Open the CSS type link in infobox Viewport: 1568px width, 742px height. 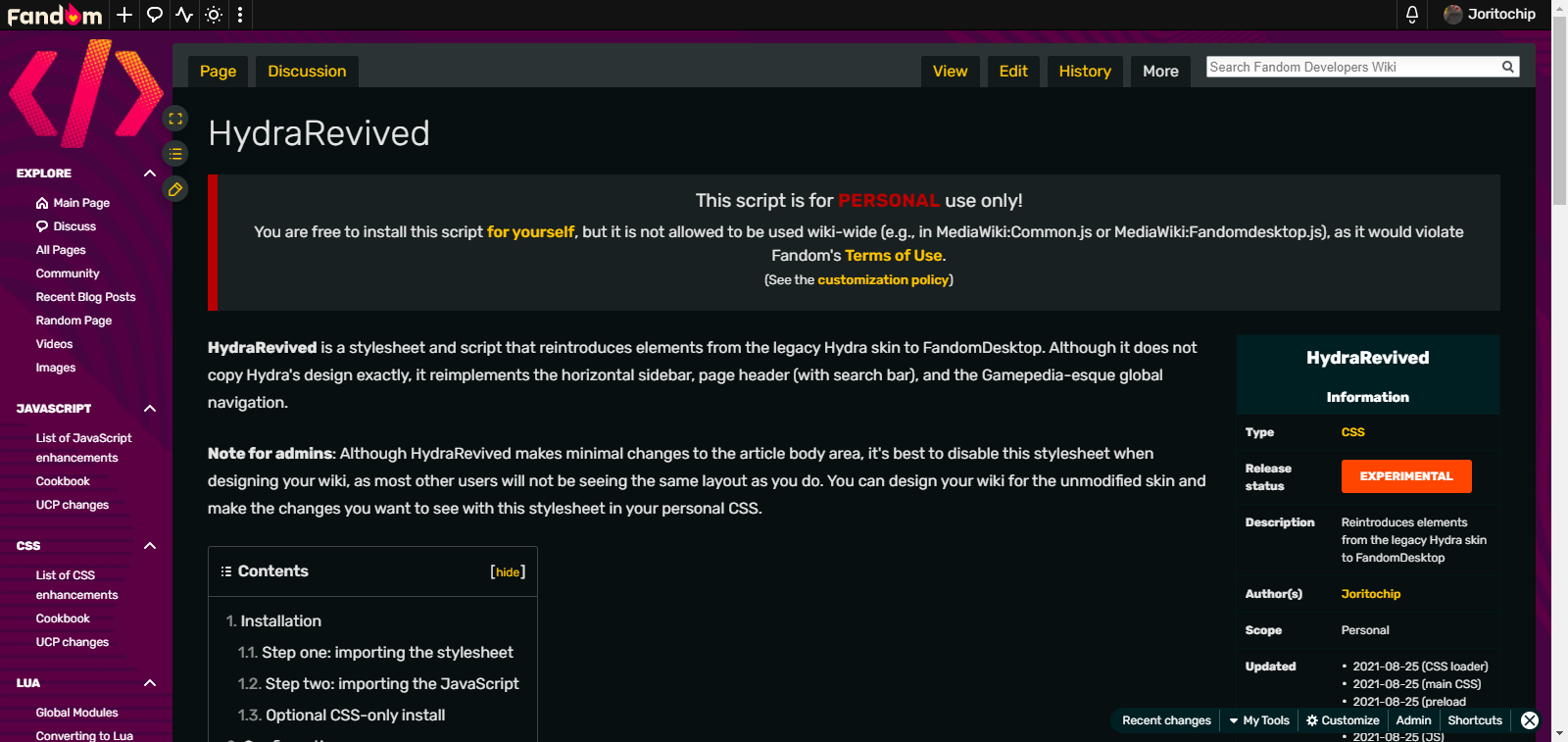[1352, 432]
